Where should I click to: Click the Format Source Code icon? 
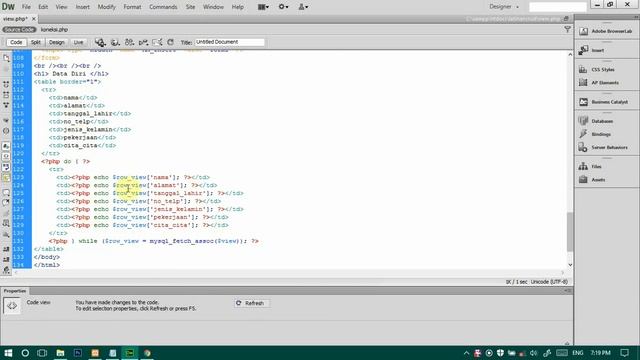(x=6, y=270)
